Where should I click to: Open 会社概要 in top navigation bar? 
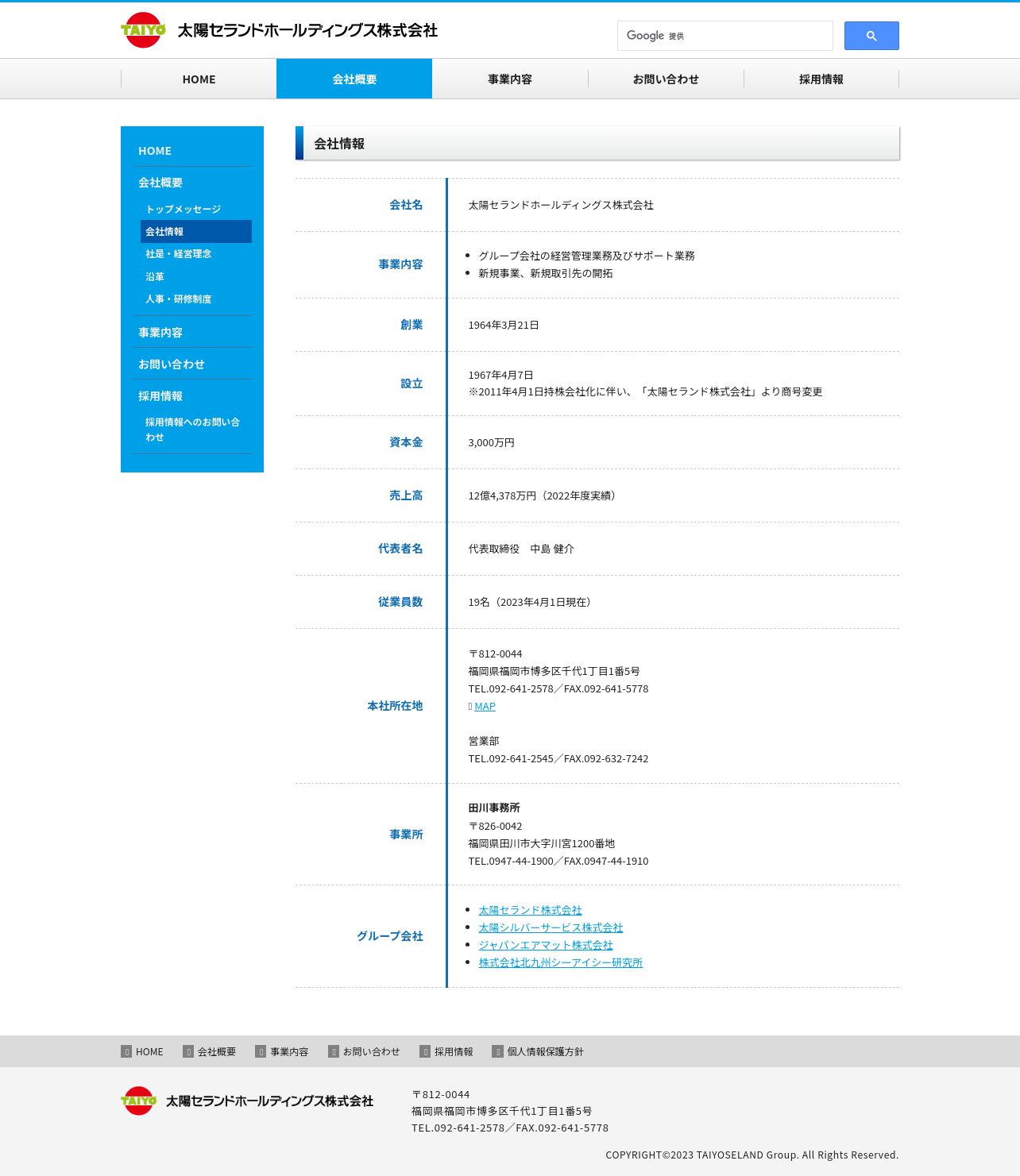[x=354, y=79]
